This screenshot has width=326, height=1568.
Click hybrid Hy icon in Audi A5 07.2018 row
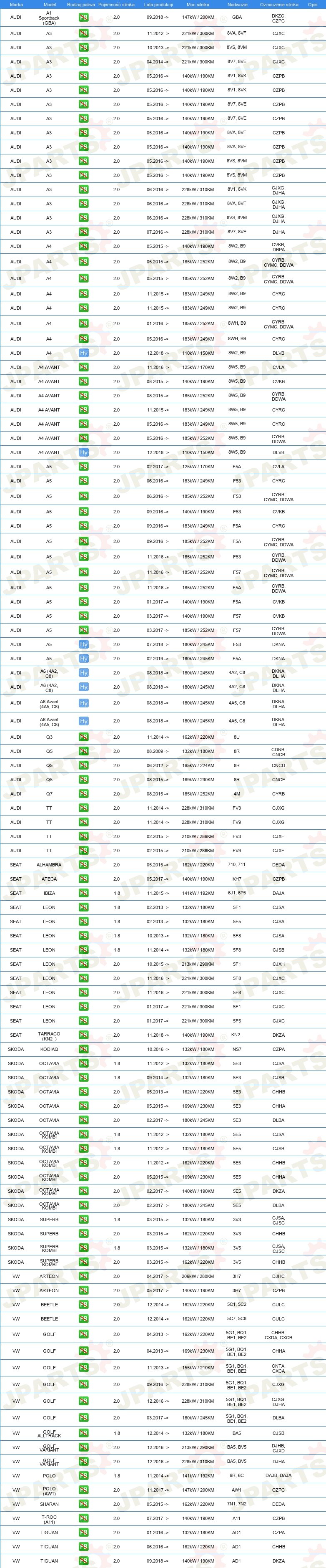[83, 644]
